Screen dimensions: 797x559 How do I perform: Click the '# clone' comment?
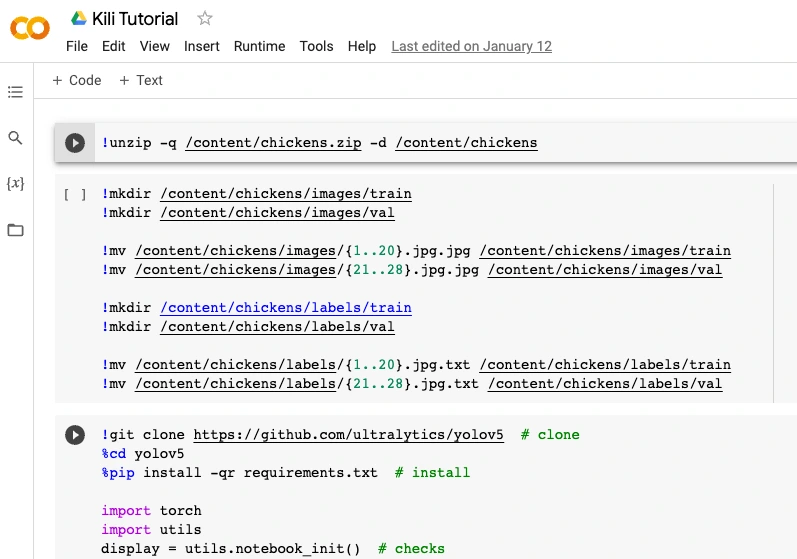point(550,435)
